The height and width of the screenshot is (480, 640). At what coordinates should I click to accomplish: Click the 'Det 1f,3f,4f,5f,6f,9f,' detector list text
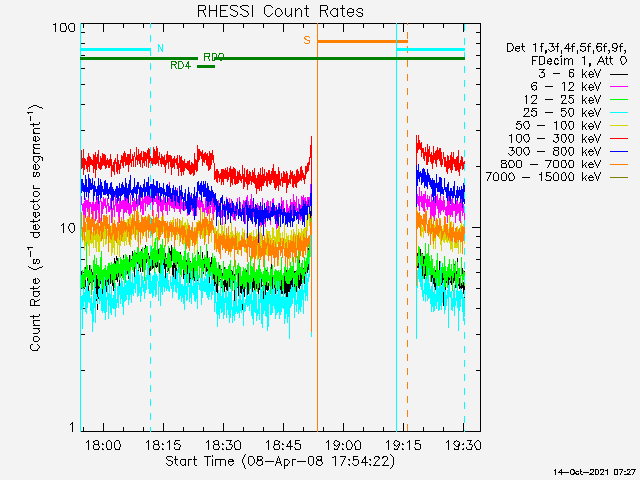point(567,48)
